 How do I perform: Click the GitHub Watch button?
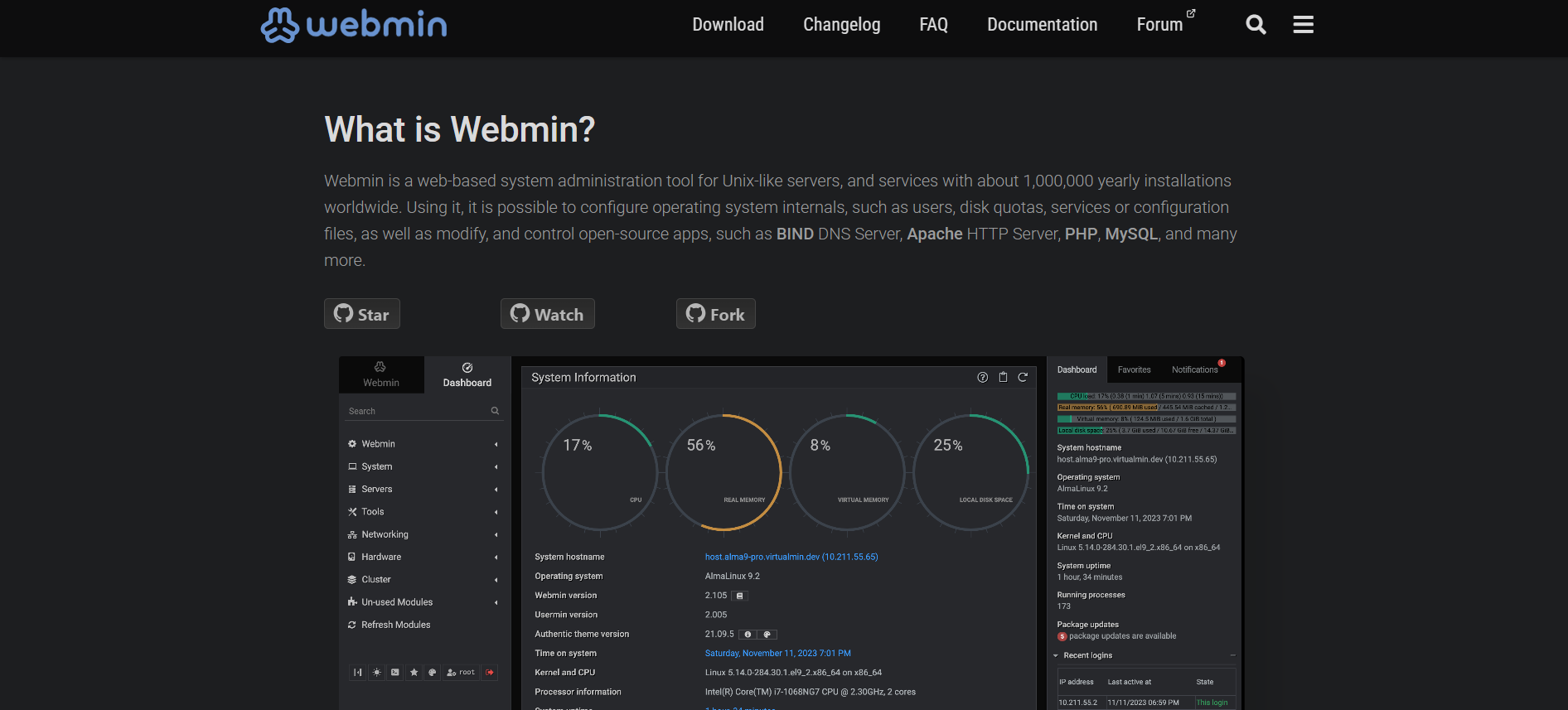548,314
